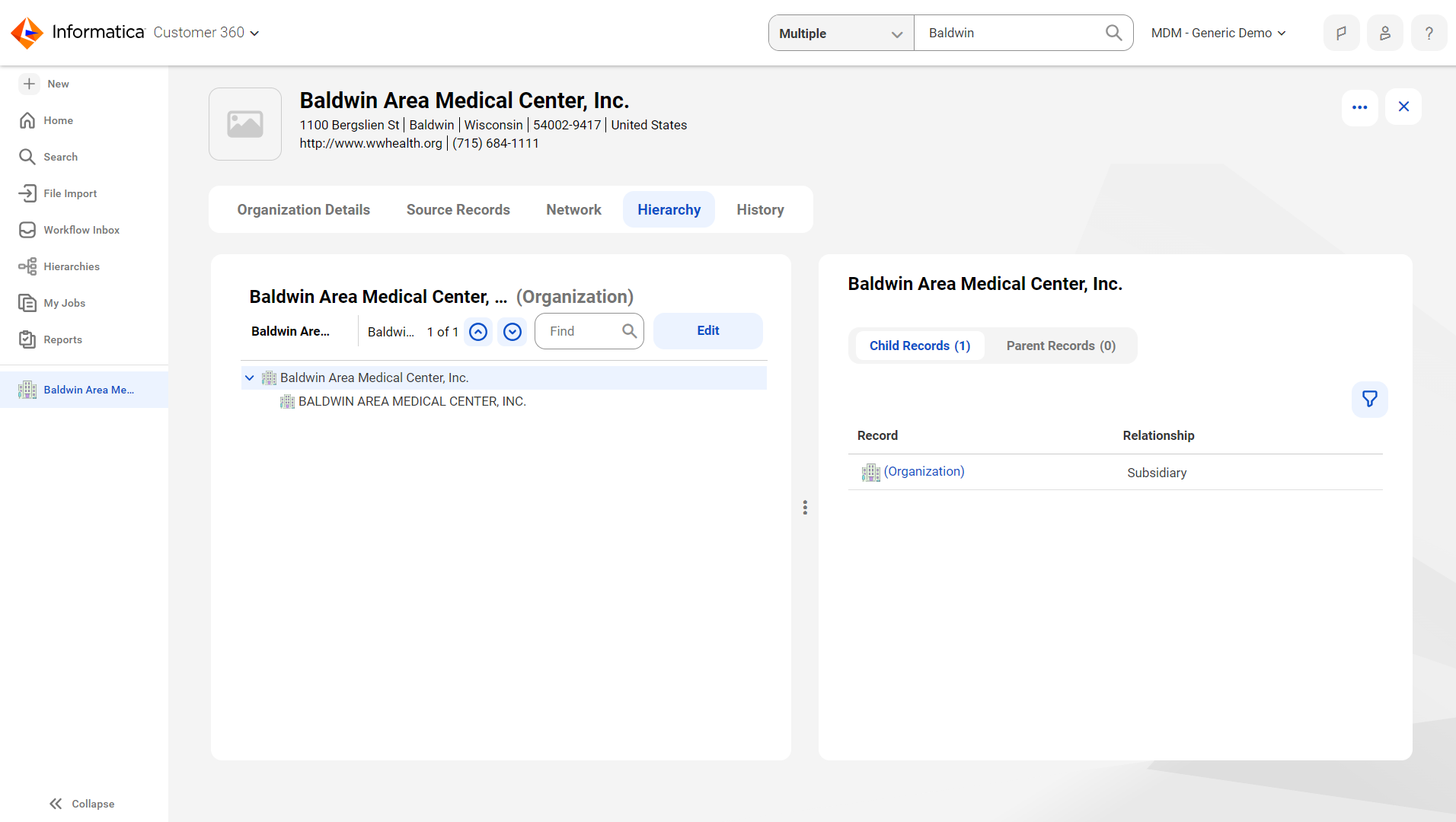Click the (715) 684-1111 phone number
The height and width of the screenshot is (822, 1456).
[x=495, y=143]
